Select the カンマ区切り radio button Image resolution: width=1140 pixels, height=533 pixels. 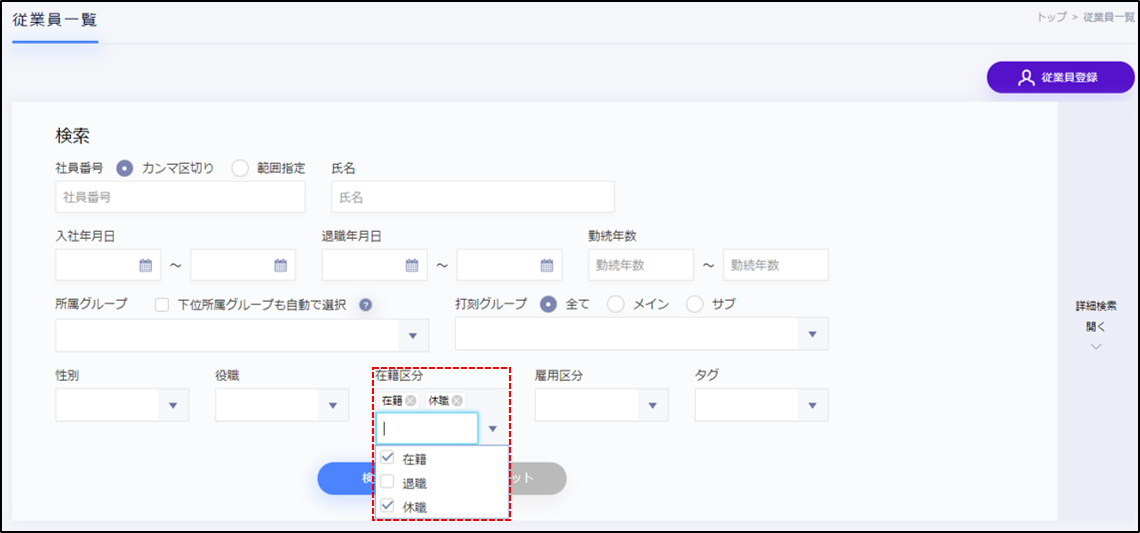[x=125, y=168]
